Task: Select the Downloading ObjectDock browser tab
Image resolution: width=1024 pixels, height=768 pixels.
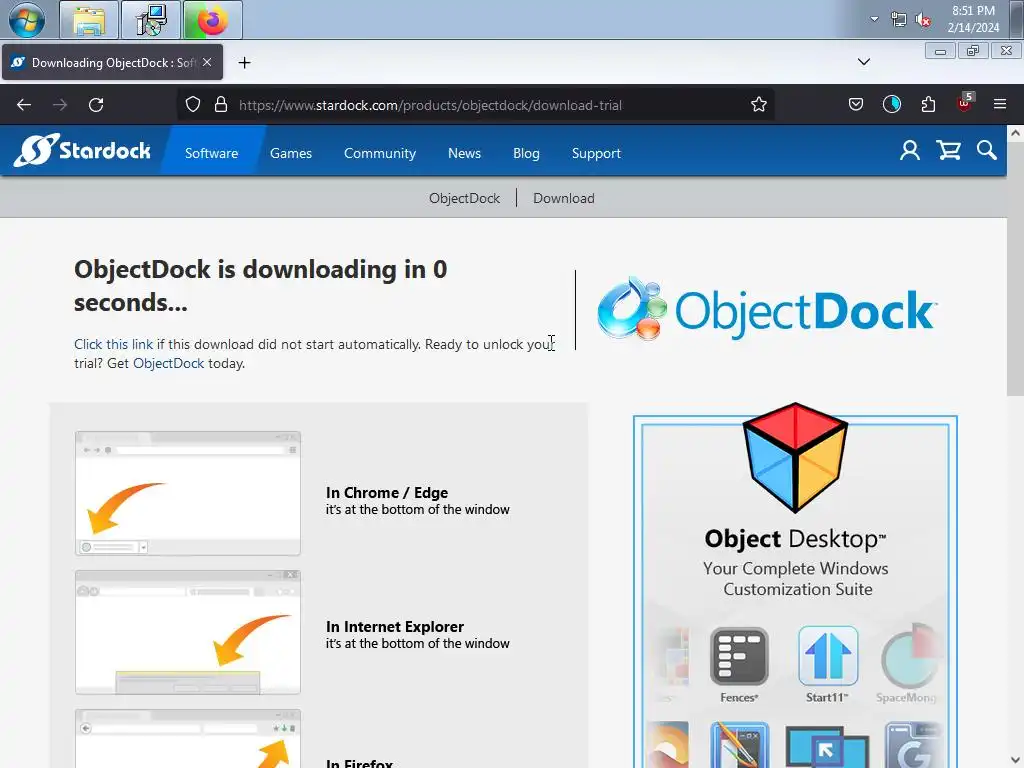Action: coord(112,62)
